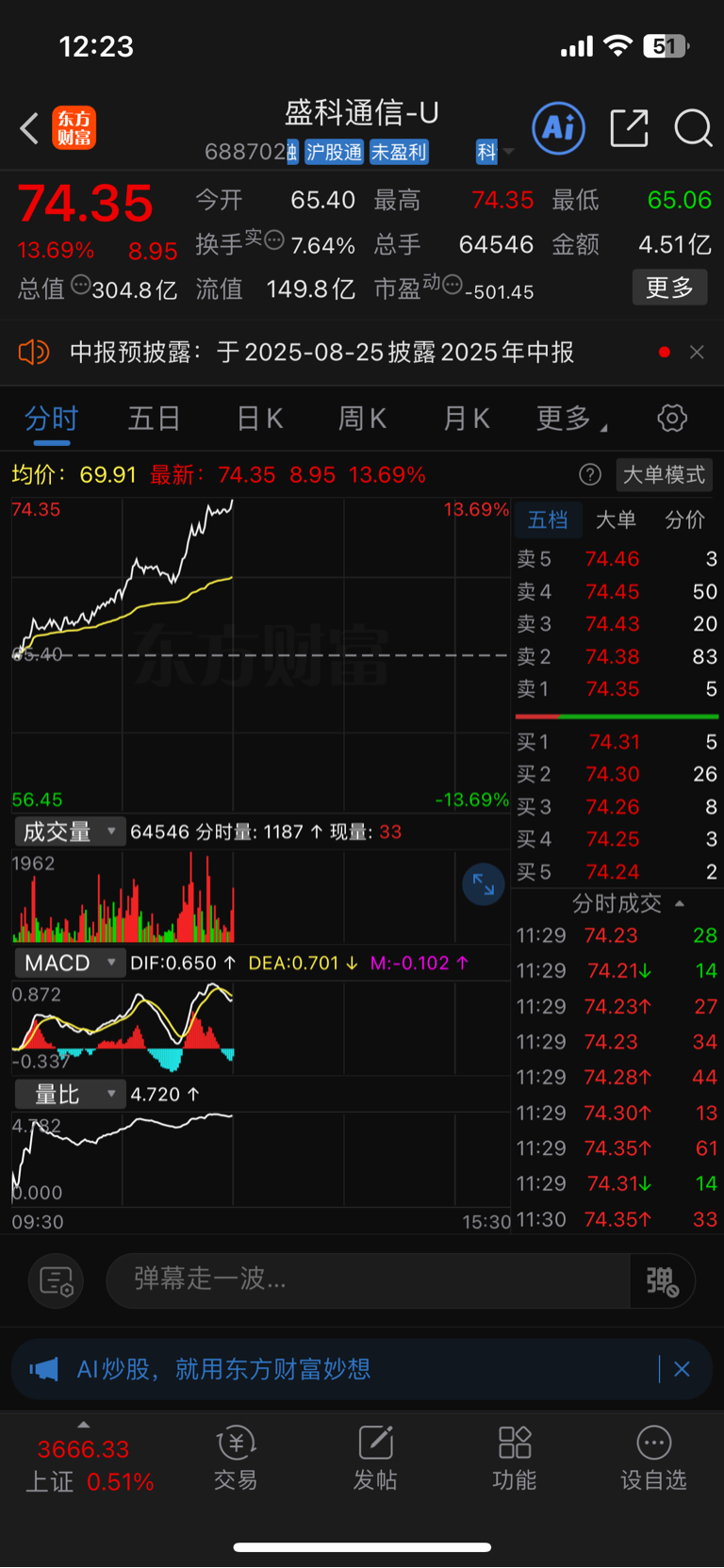Viewport: 724px width, 1568px height.
Task: Tap 市盈 动 info icon
Action: tap(452, 283)
